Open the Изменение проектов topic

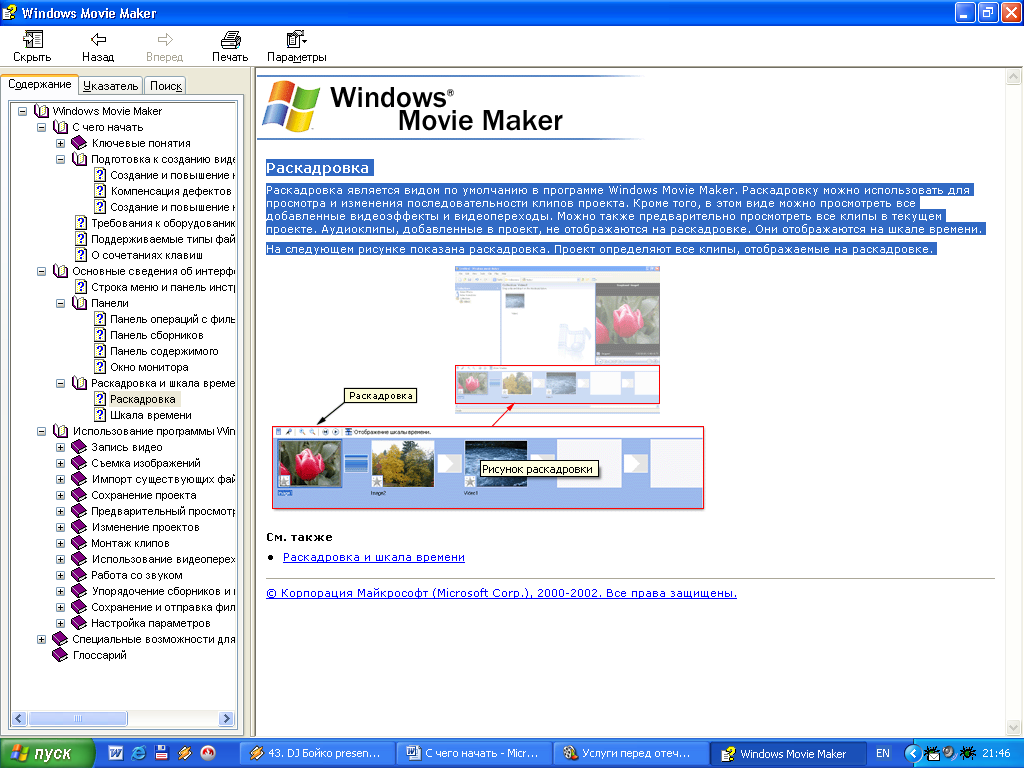click(145, 527)
